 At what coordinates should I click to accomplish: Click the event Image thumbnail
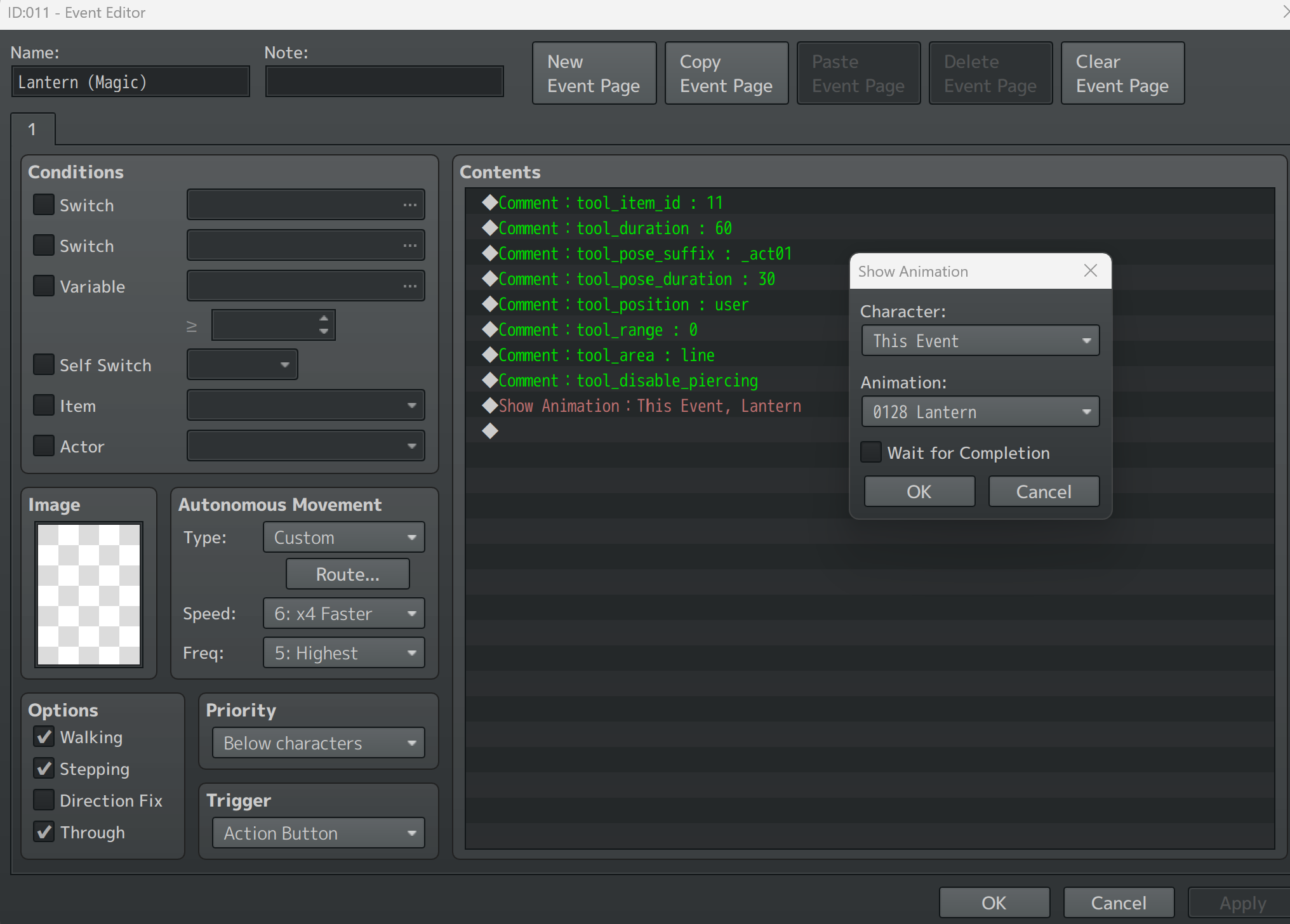tap(89, 594)
